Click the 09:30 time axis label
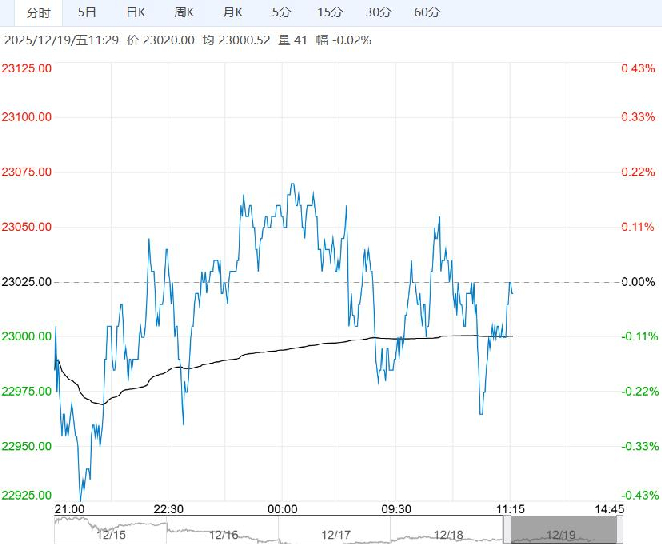 397,509
